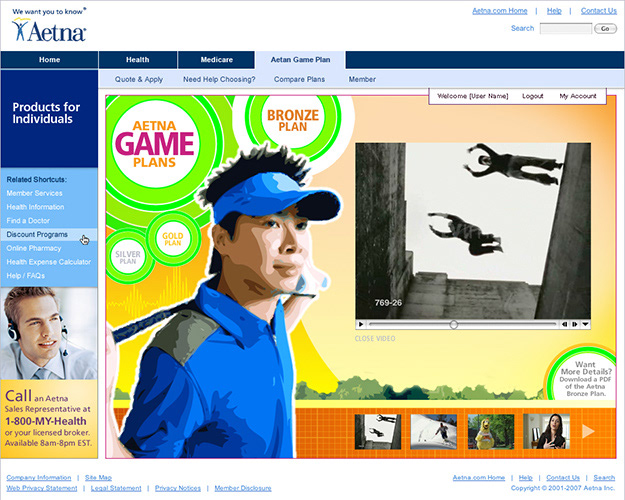Open the Health tab
This screenshot has height=500, width=625.
point(138,60)
